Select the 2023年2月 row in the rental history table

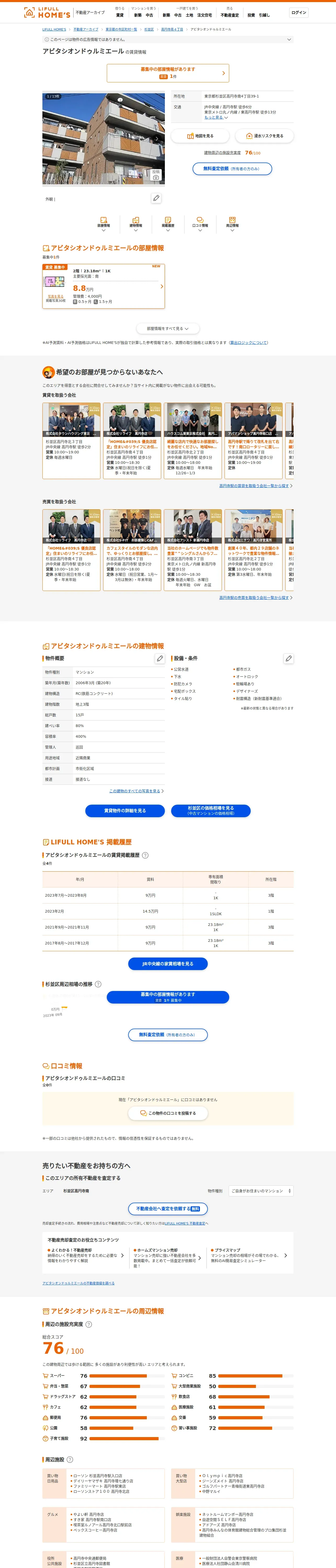pos(168,911)
